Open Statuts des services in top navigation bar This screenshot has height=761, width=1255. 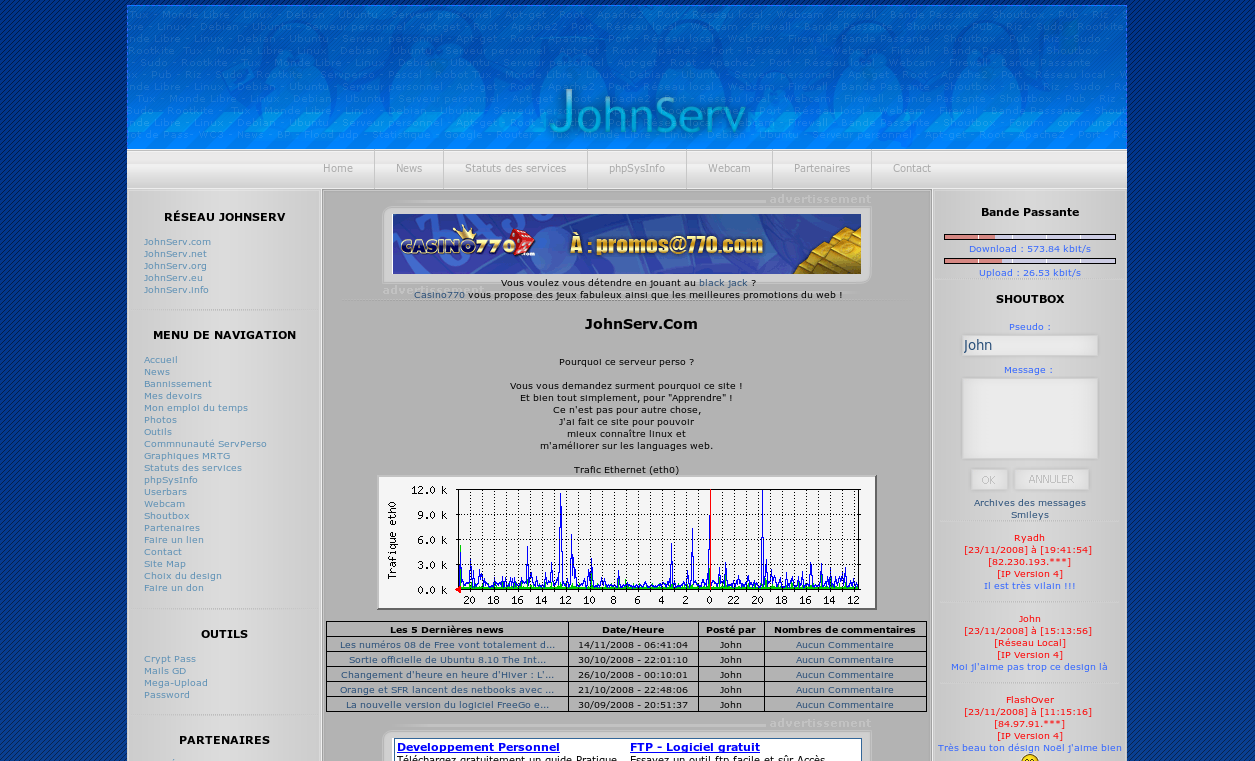[x=515, y=169]
